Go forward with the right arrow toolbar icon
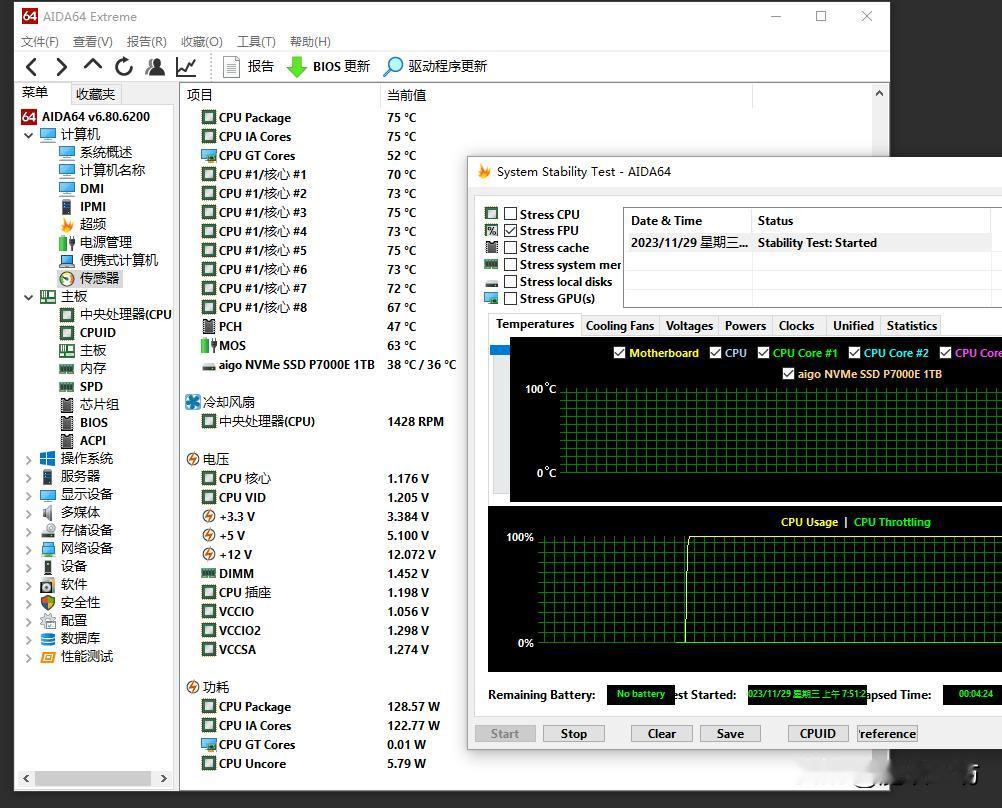Viewport: 1002px width, 808px height. (61, 66)
